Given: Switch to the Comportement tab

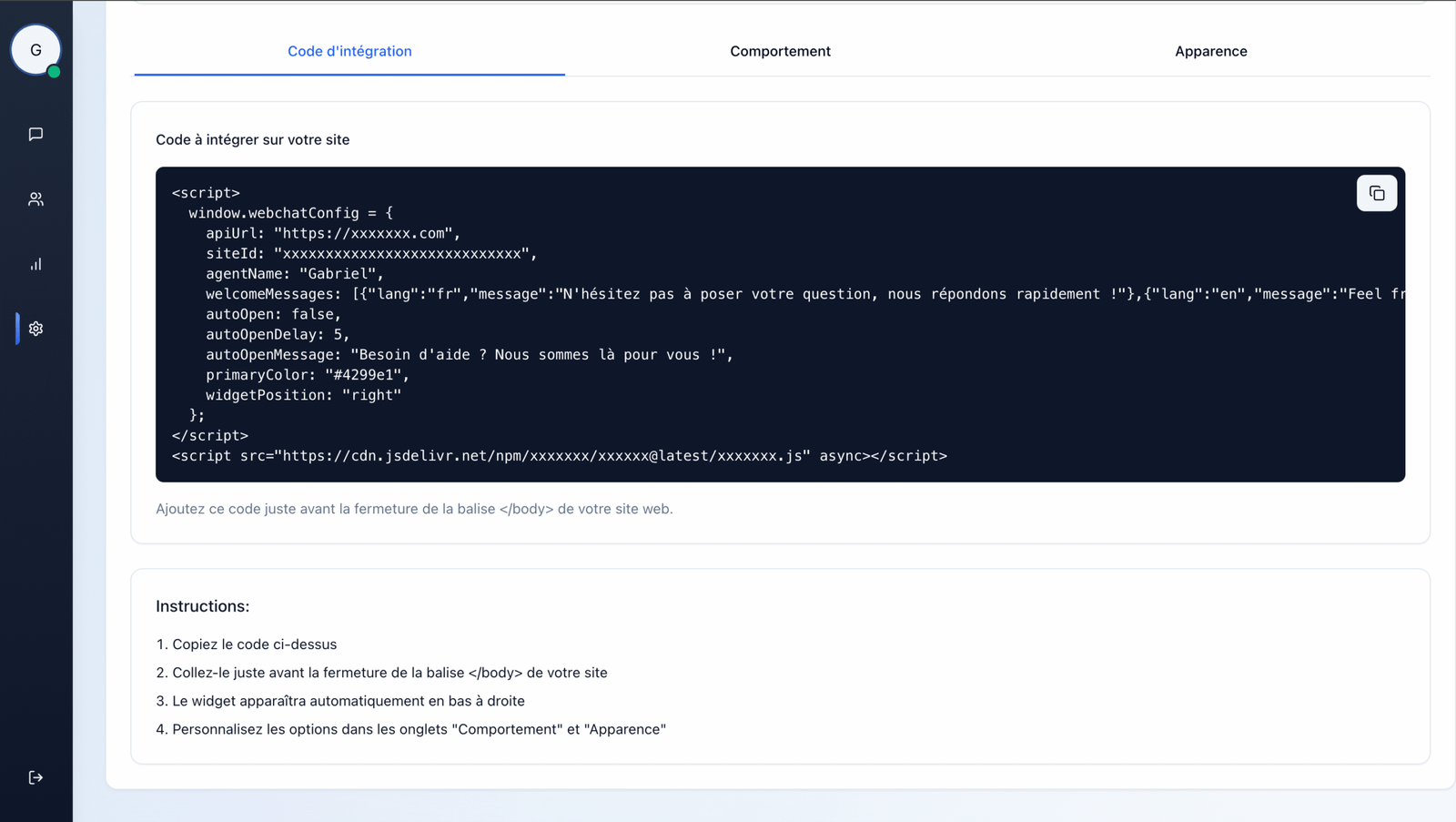Looking at the screenshot, I should click(780, 51).
